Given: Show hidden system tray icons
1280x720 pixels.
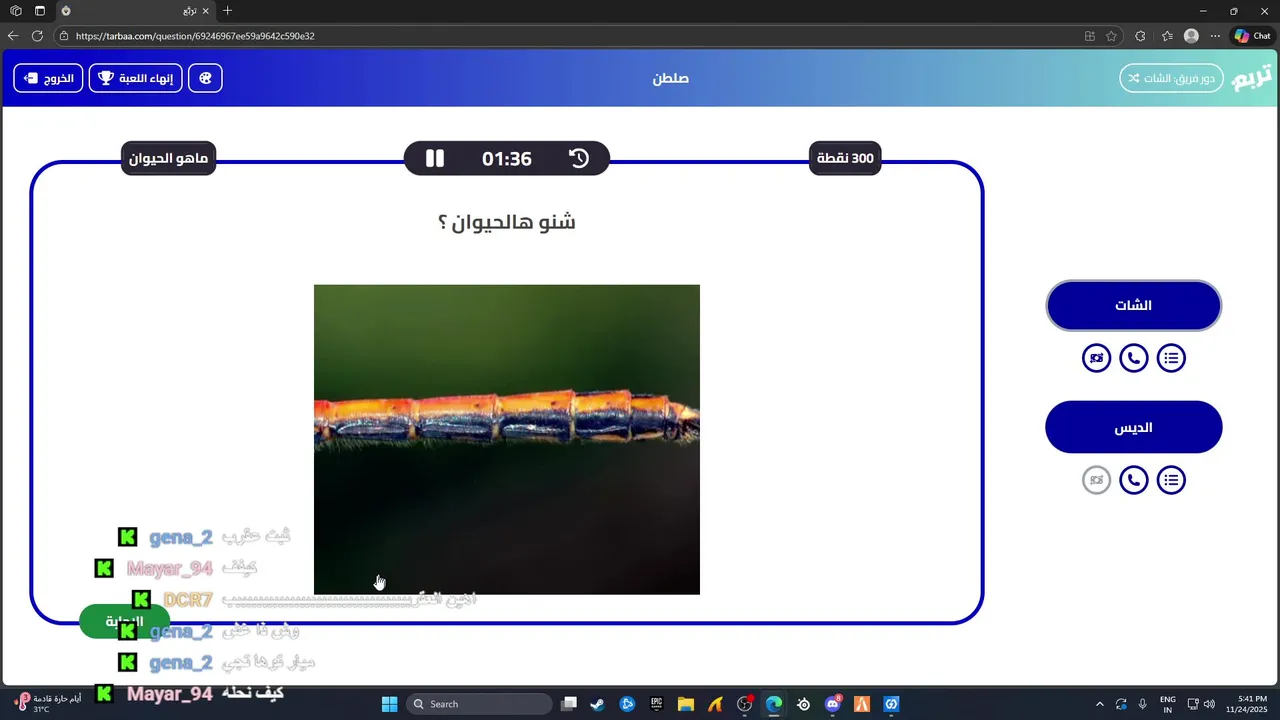Looking at the screenshot, I should [1100, 704].
